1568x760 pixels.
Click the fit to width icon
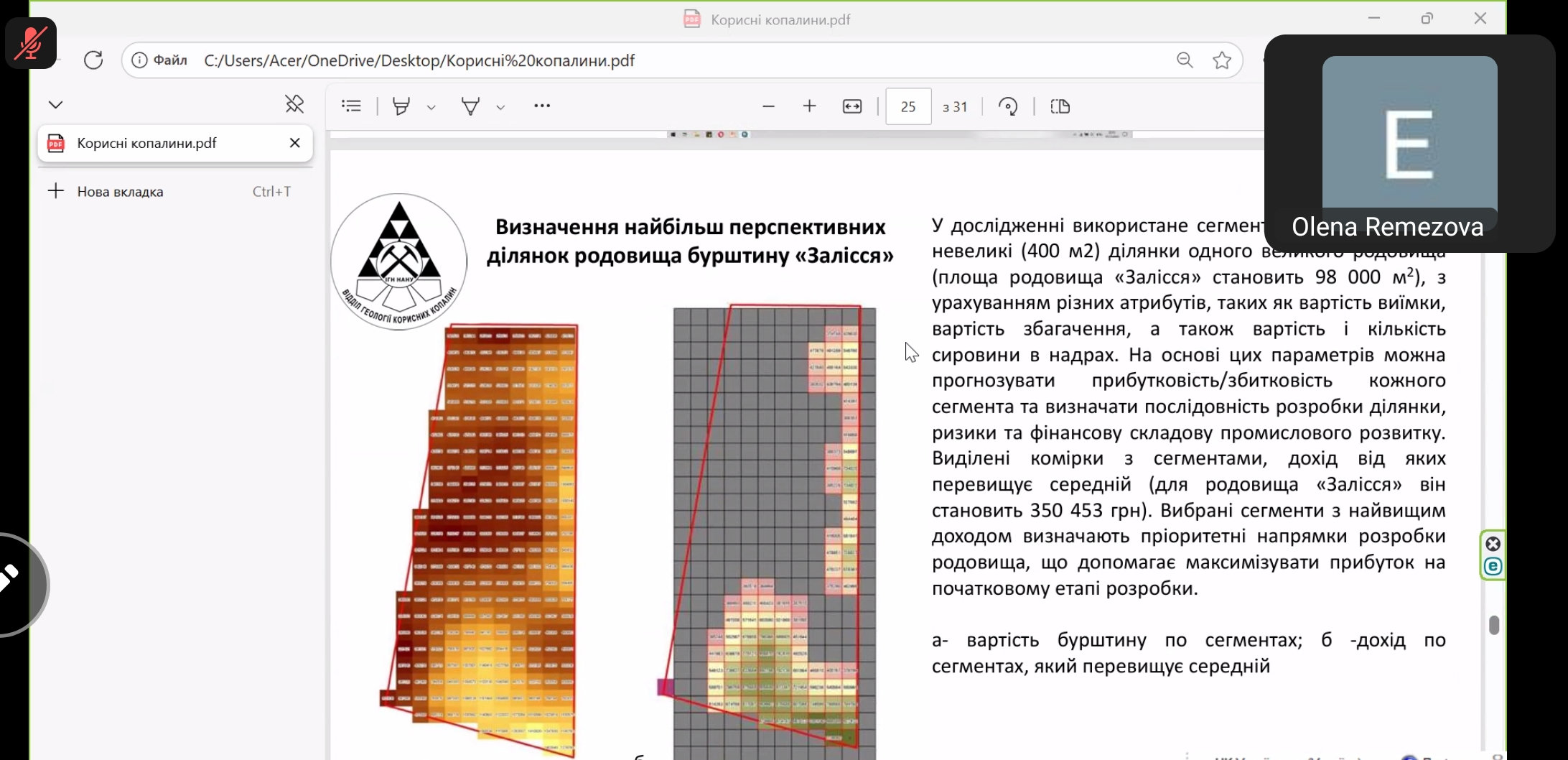(x=851, y=106)
